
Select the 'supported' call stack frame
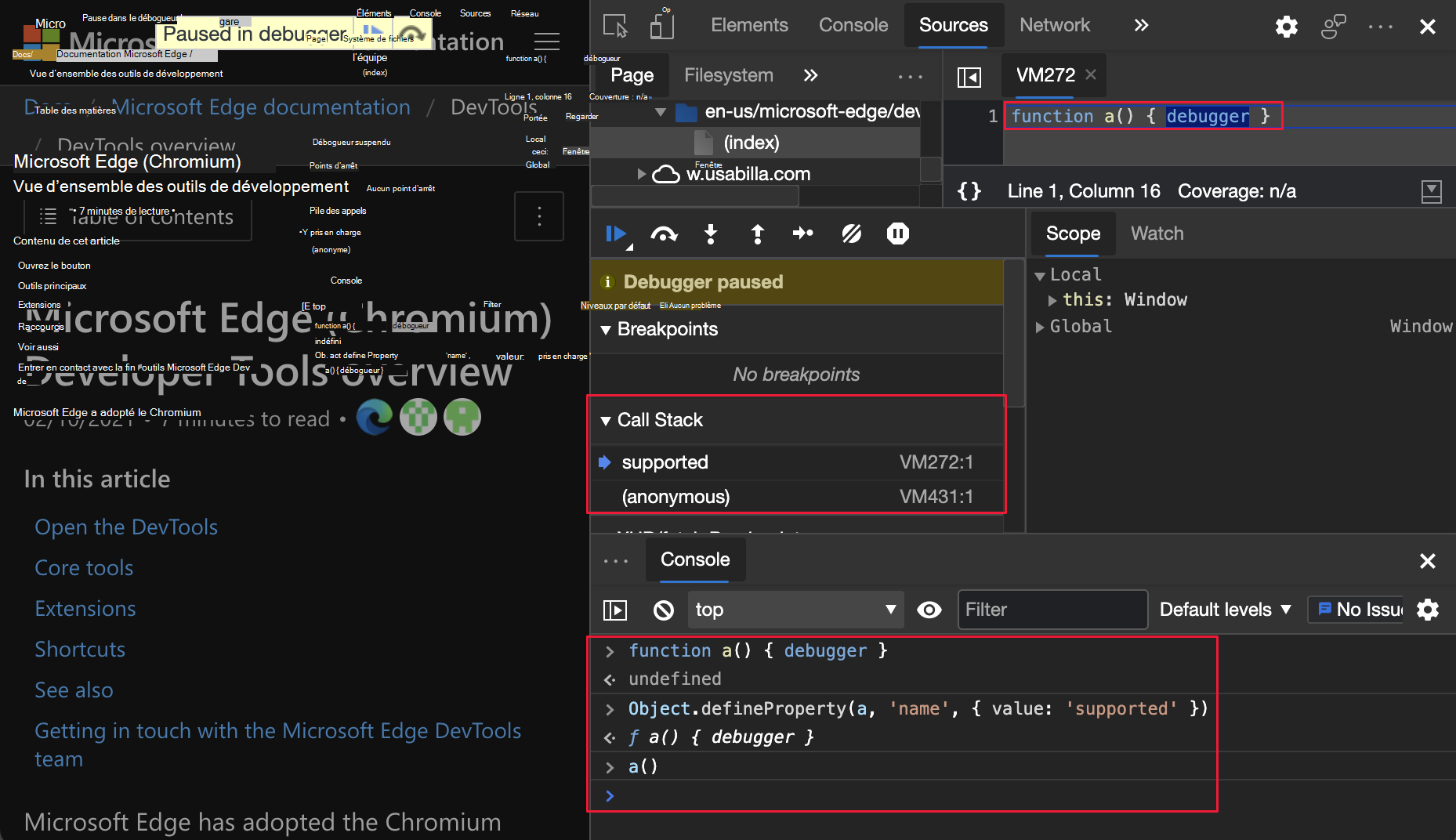[796, 462]
